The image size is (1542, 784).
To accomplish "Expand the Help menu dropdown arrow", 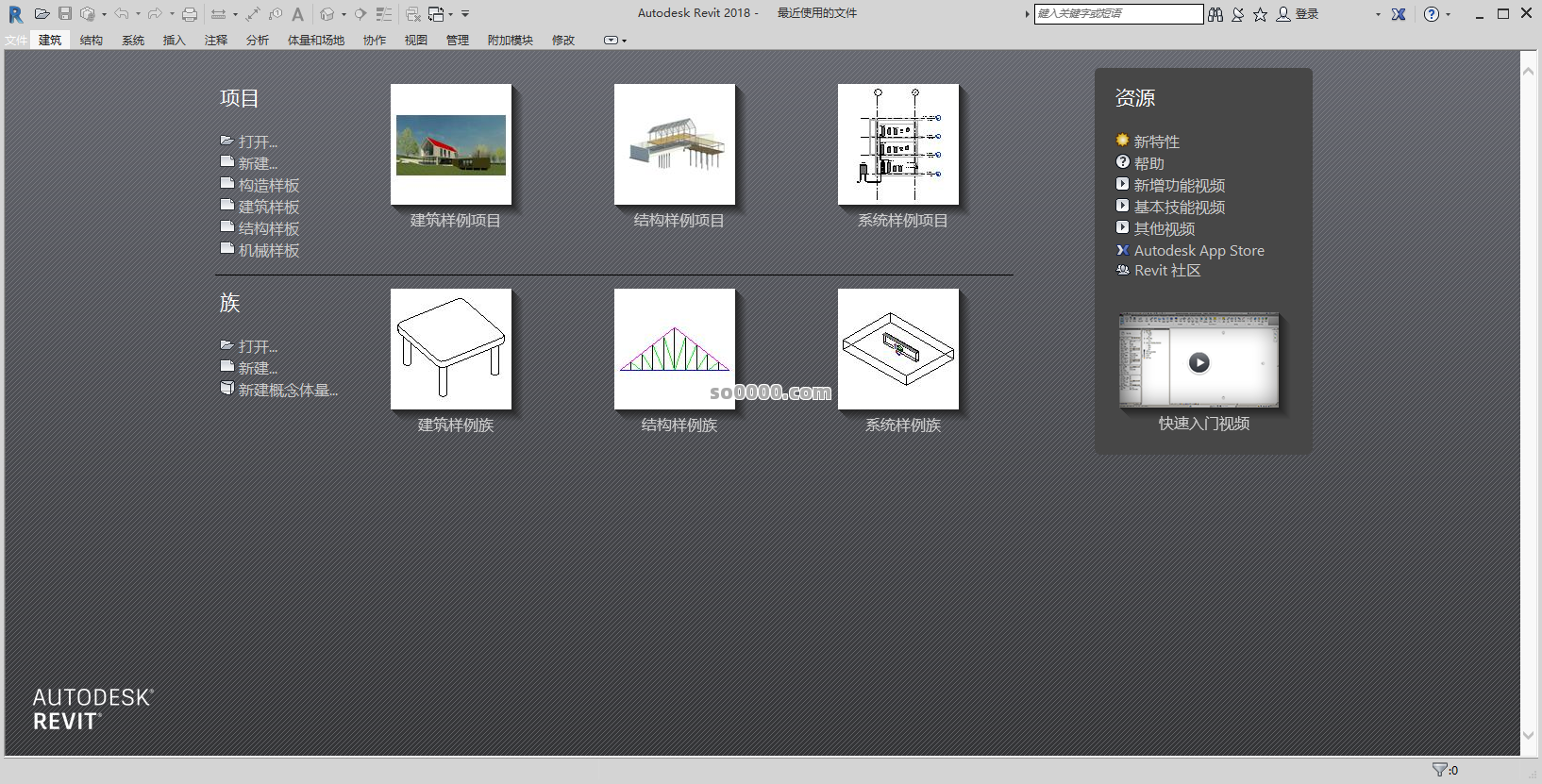I will [x=1448, y=14].
